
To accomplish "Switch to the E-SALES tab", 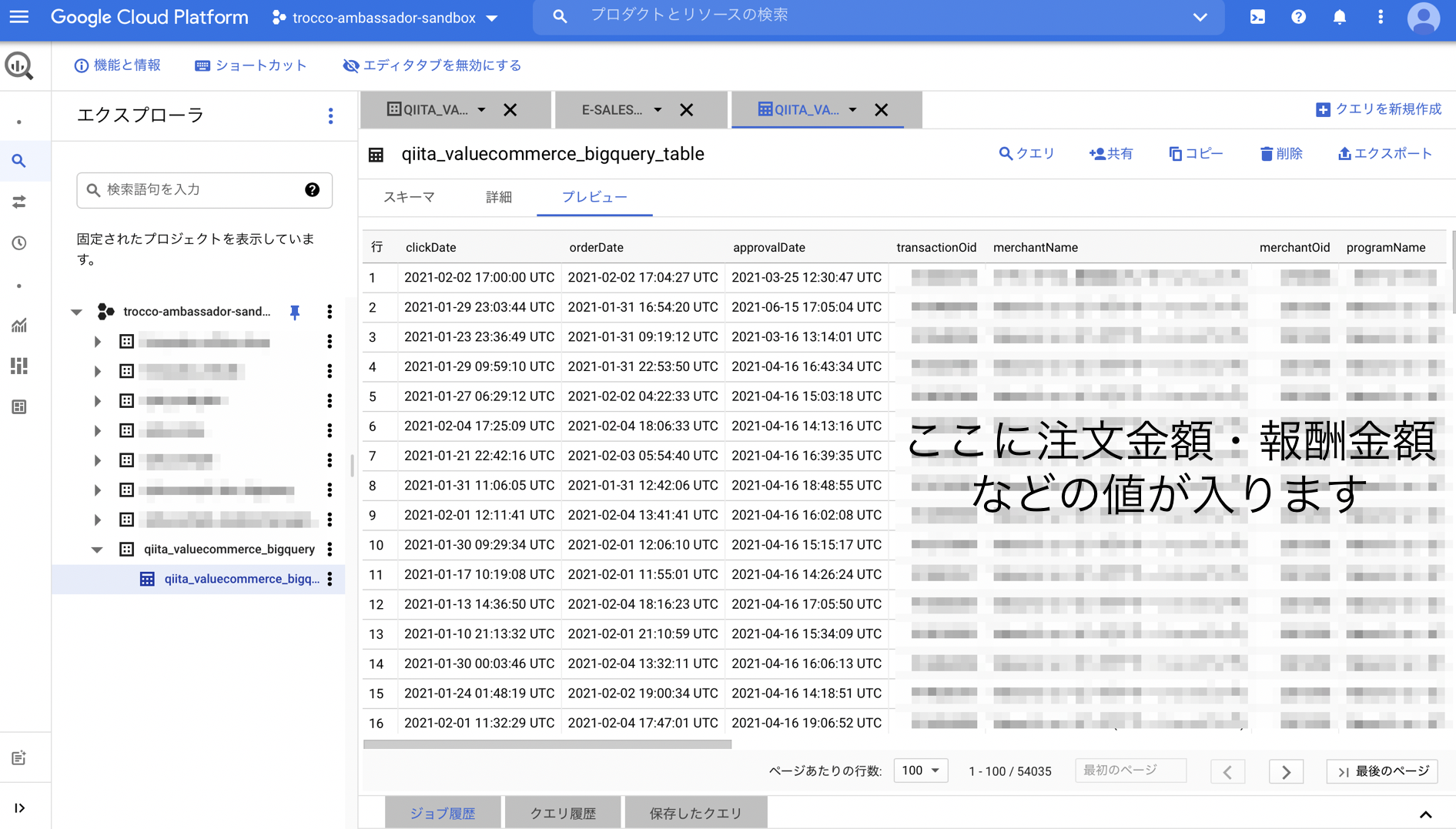I will (x=611, y=109).
